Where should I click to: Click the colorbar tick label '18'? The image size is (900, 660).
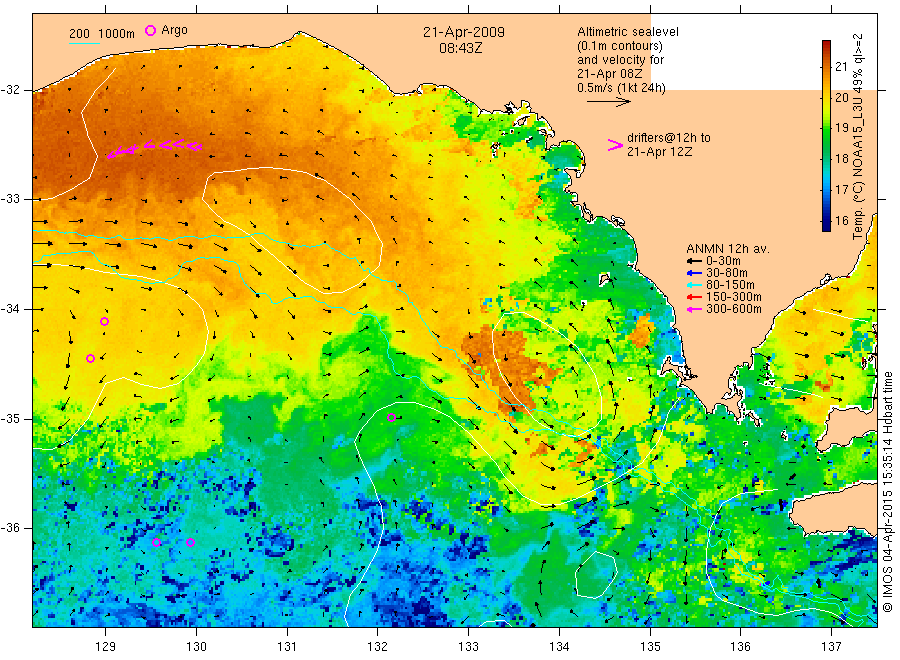click(x=841, y=159)
